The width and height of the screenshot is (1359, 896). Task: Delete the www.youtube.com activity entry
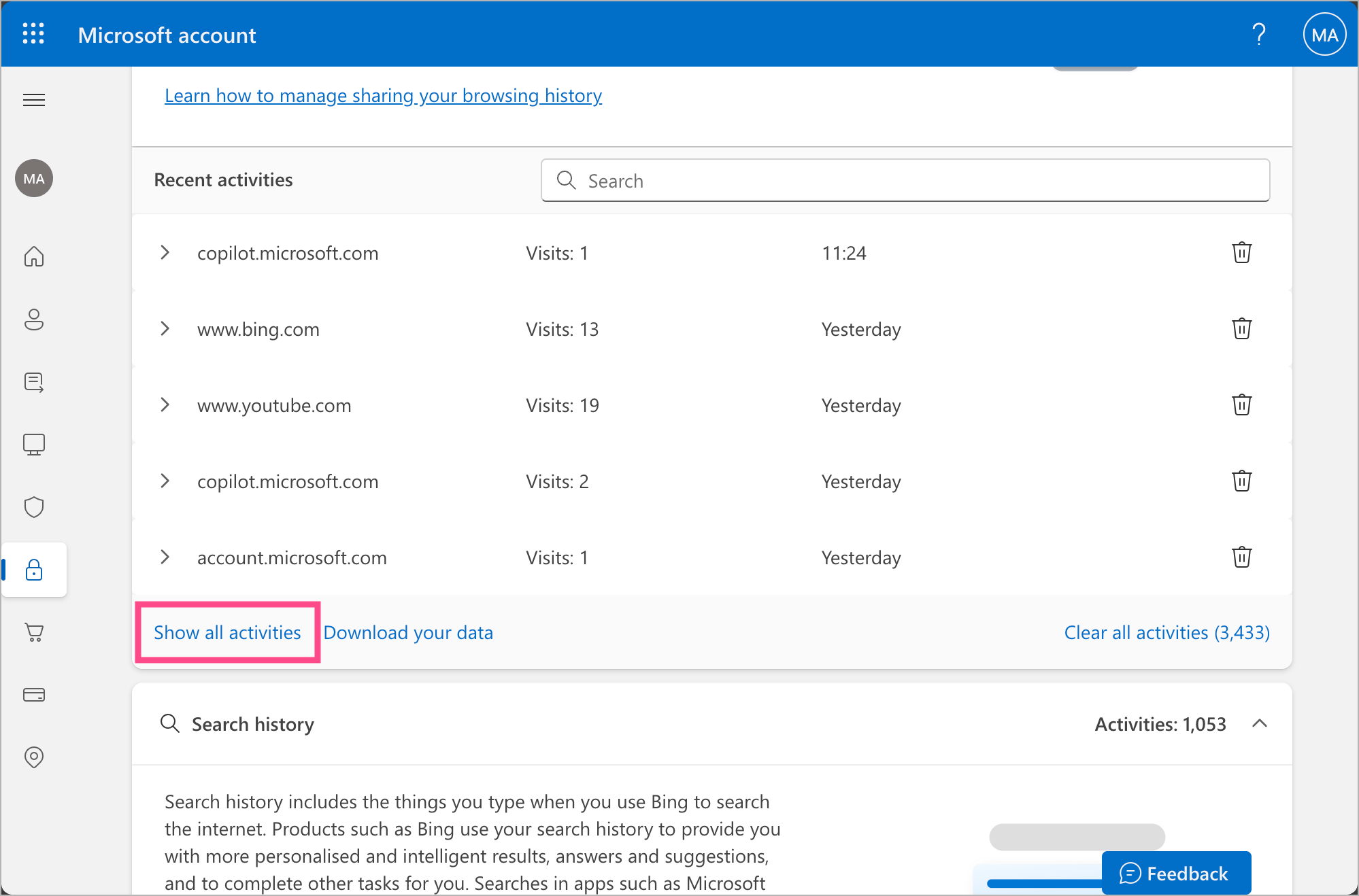pos(1241,405)
